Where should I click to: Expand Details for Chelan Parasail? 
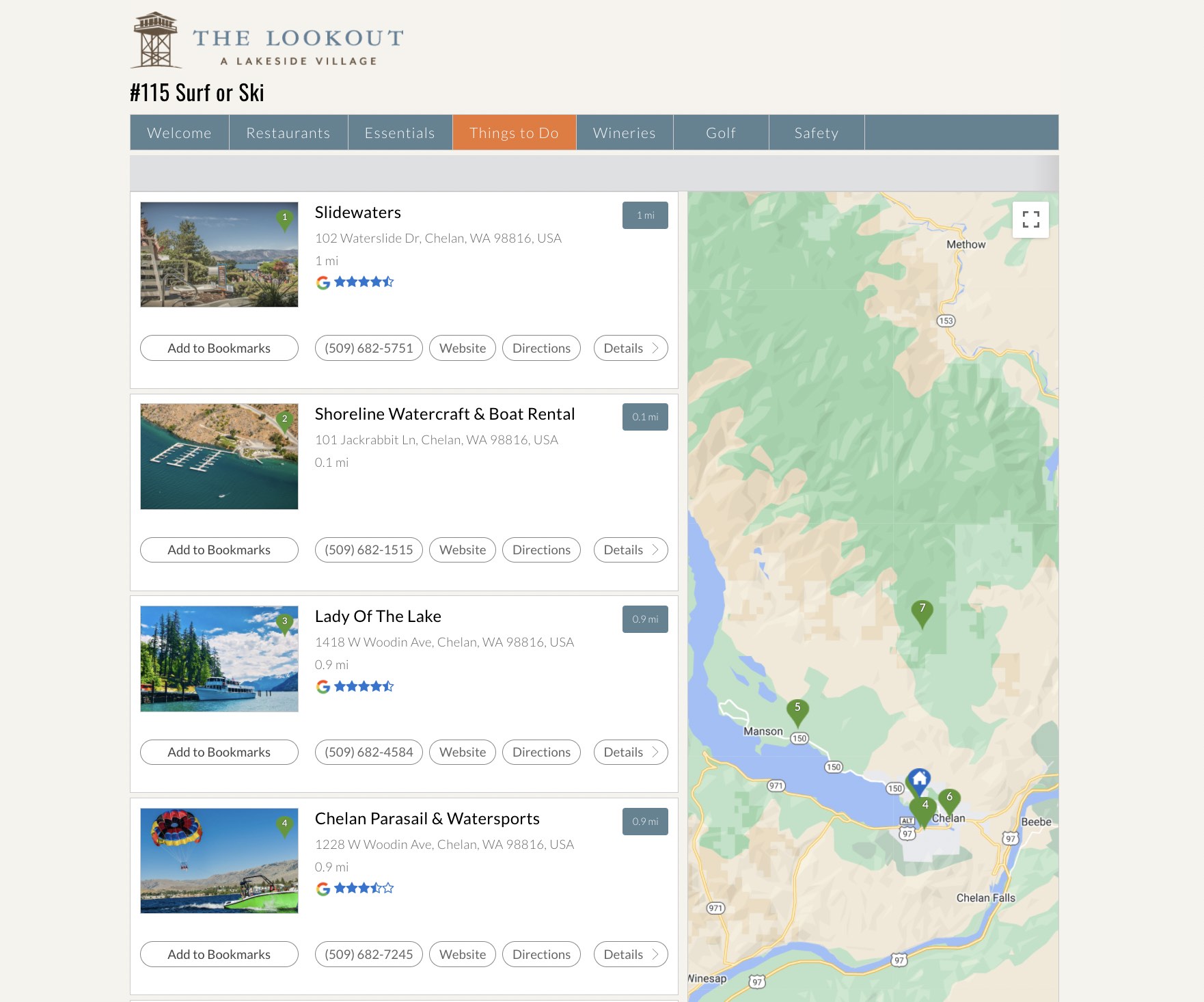[631, 954]
